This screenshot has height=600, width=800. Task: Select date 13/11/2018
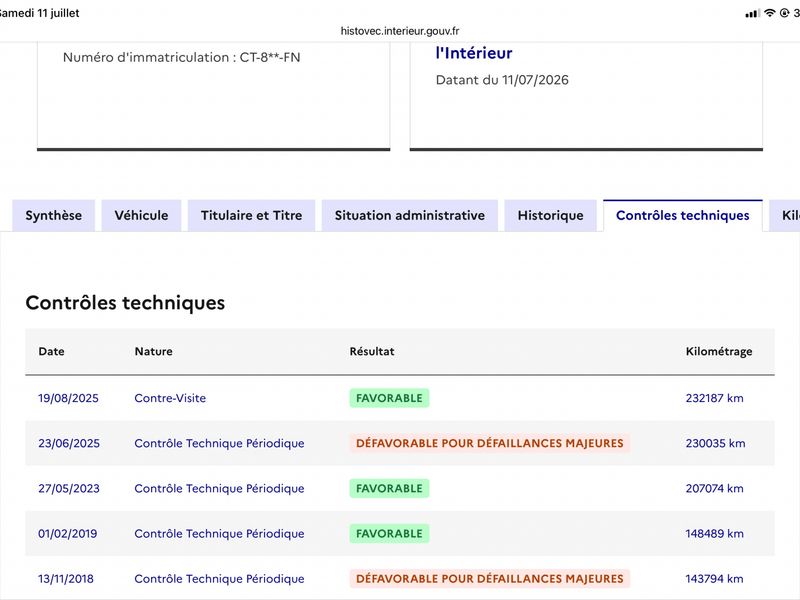pos(66,579)
